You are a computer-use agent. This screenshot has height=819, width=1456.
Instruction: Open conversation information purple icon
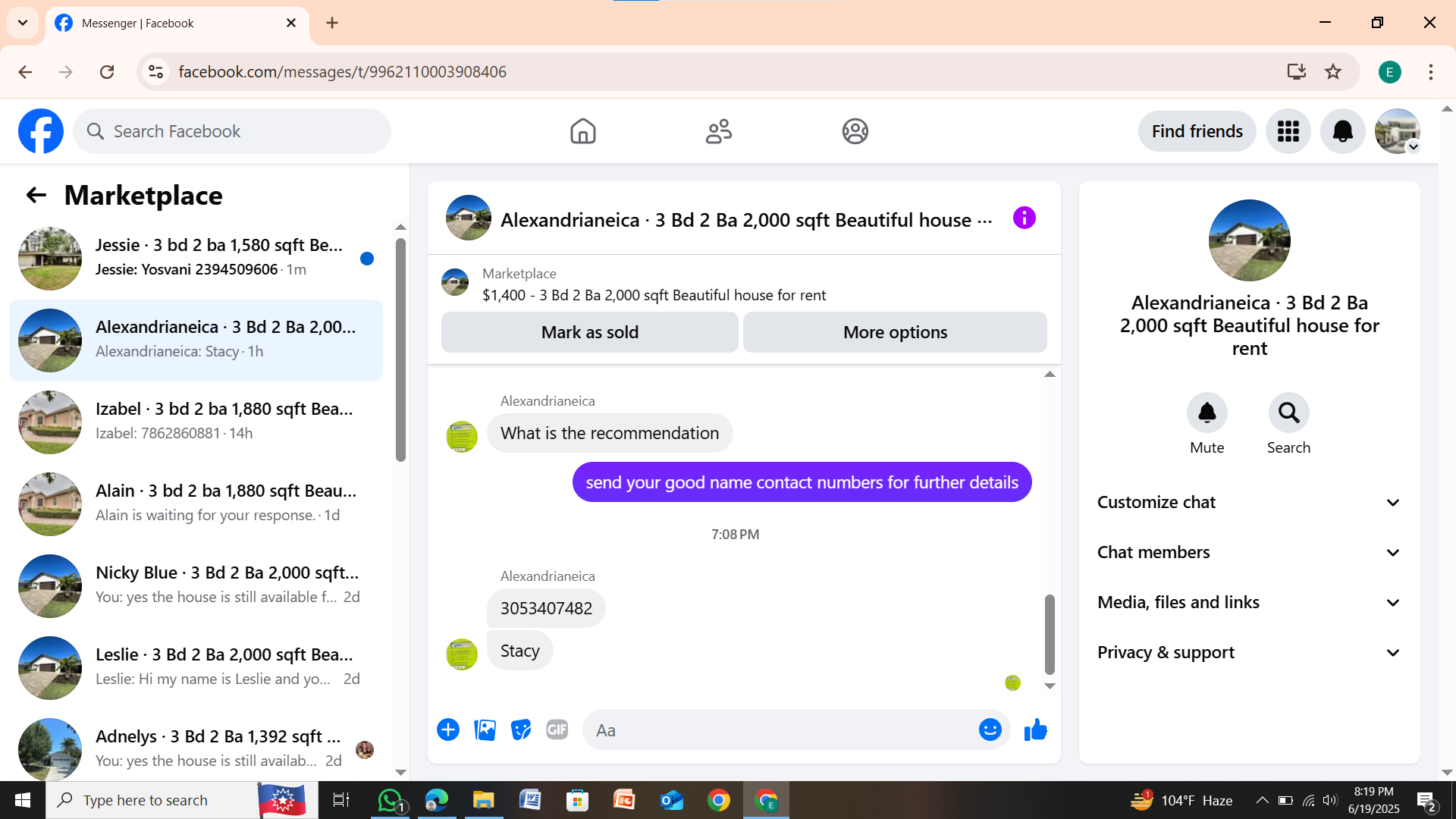coord(1025,218)
